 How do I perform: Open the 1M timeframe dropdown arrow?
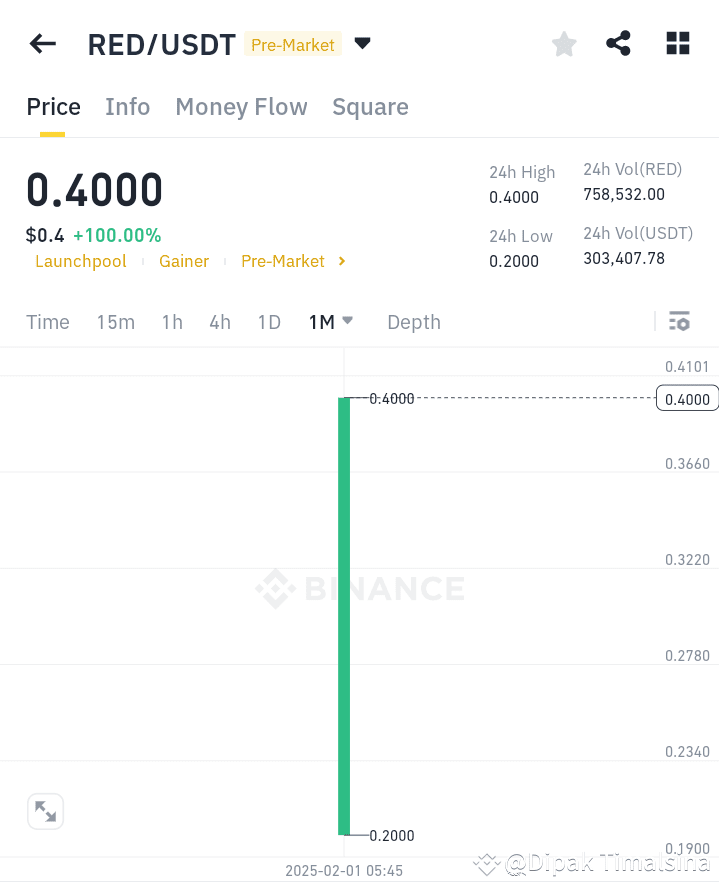coord(347,322)
